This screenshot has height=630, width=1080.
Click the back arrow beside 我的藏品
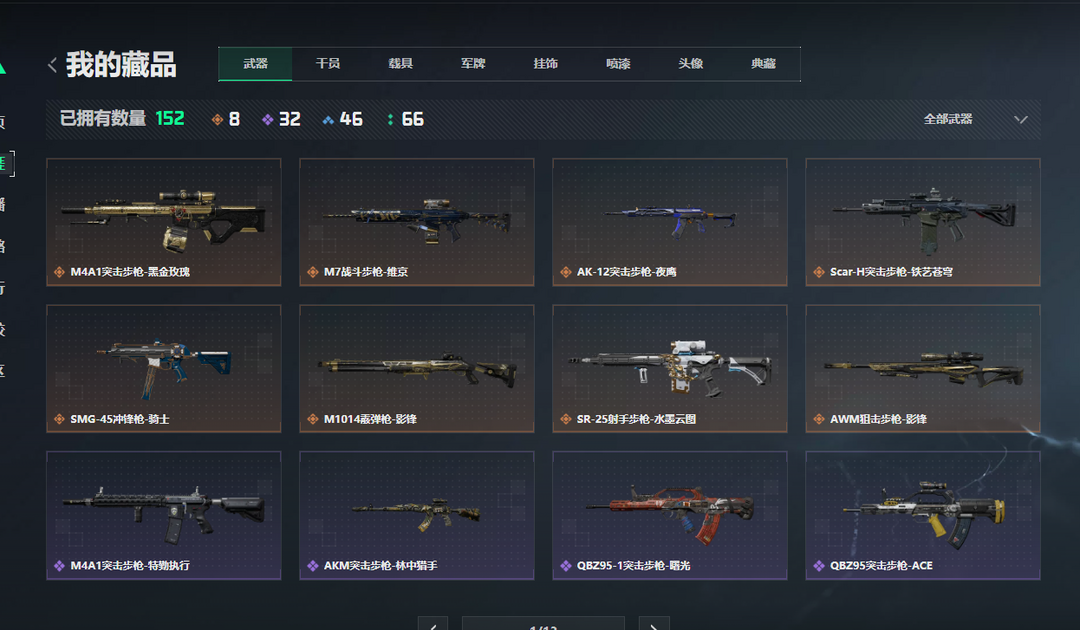[x=52, y=65]
